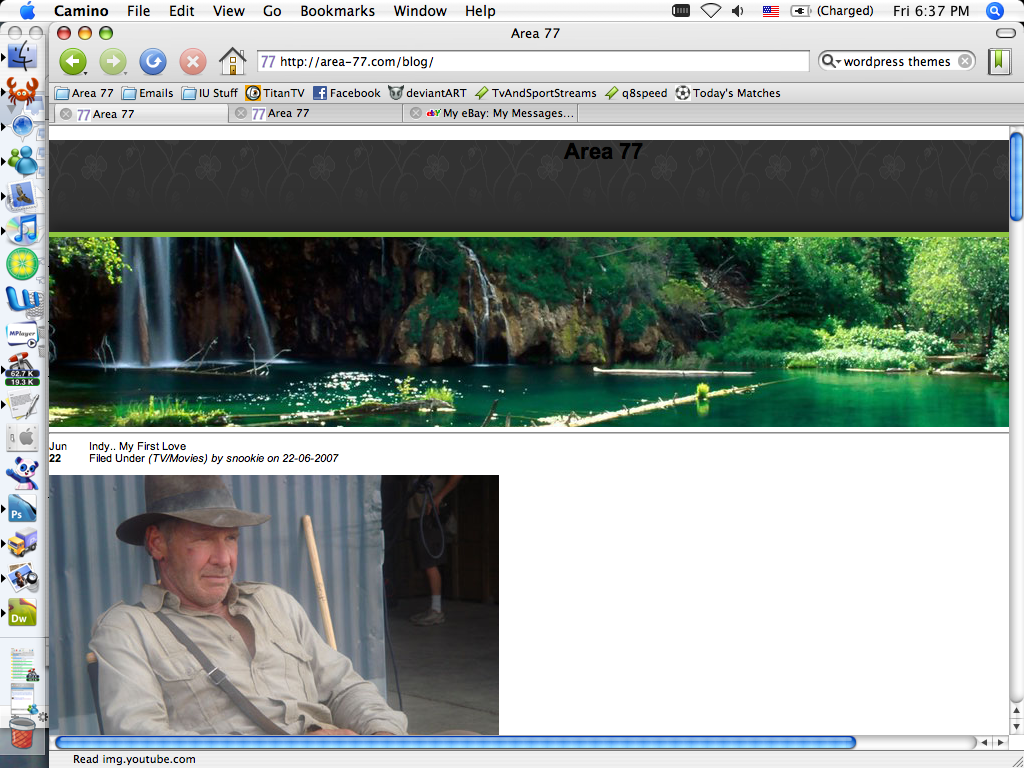
Task: Open the bookmarks manager icon in toolbar
Action: click(x=999, y=61)
